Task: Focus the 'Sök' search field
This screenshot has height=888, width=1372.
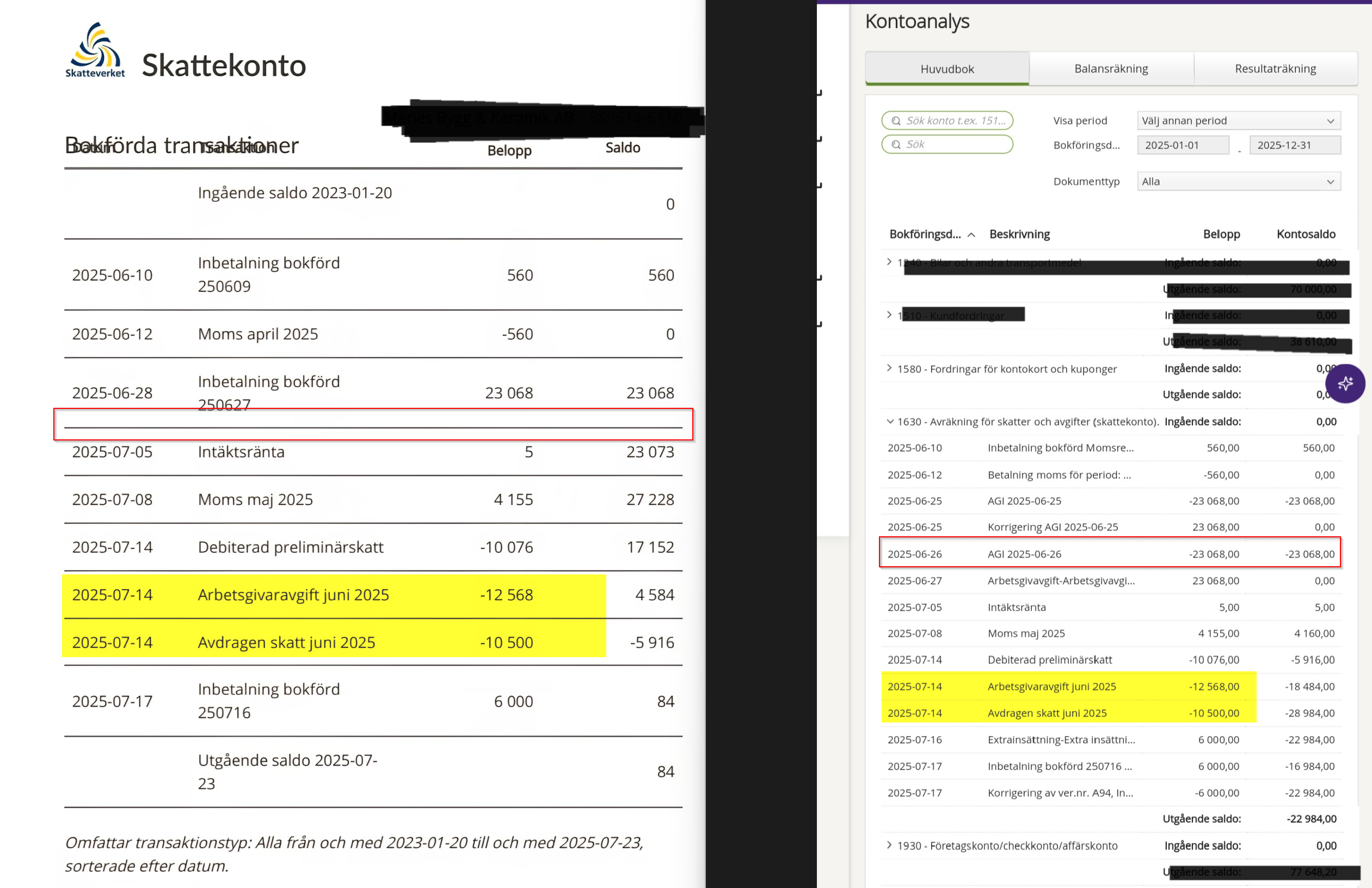Action: coord(948,144)
